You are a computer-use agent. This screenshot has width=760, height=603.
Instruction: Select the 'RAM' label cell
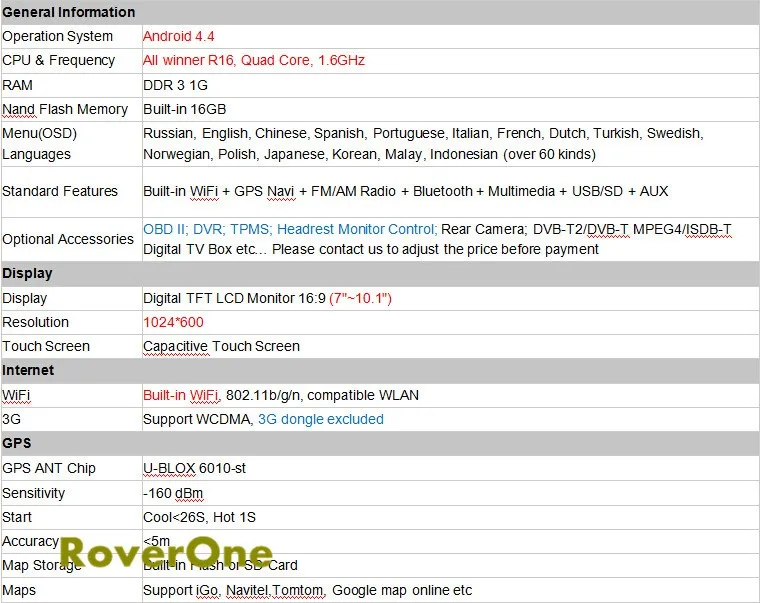coord(72,85)
